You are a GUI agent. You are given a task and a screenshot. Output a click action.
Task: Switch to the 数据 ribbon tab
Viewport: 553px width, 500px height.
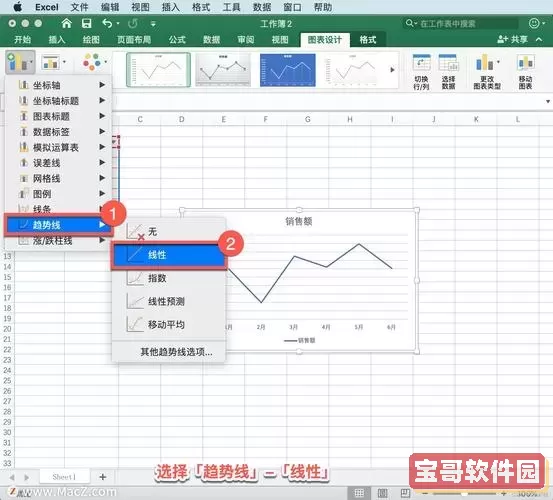pyautogui.click(x=211, y=39)
